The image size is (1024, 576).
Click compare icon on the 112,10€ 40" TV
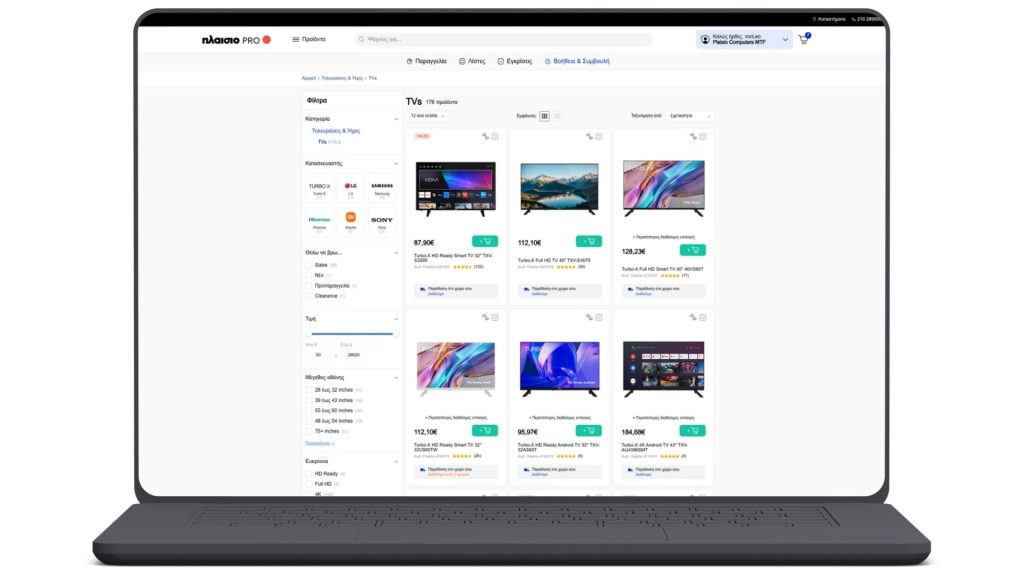pyautogui.click(x=589, y=136)
